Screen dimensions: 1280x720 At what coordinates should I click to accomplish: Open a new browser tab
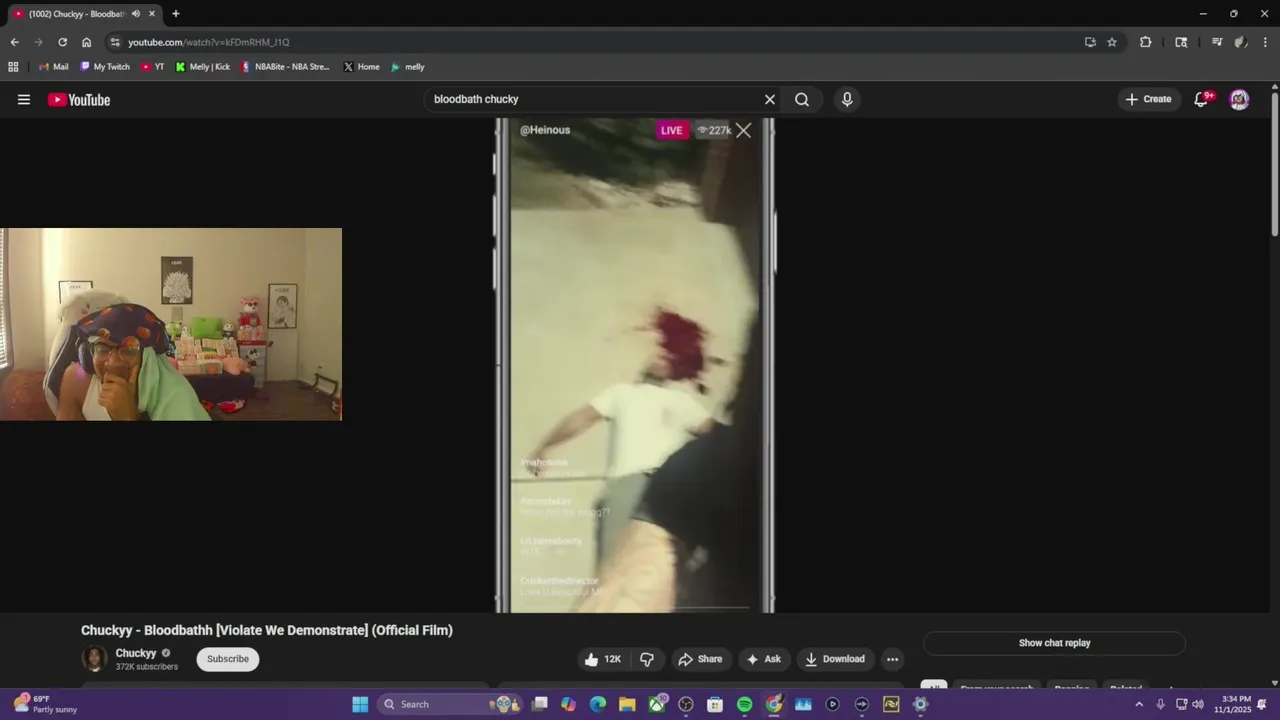pyautogui.click(x=176, y=14)
